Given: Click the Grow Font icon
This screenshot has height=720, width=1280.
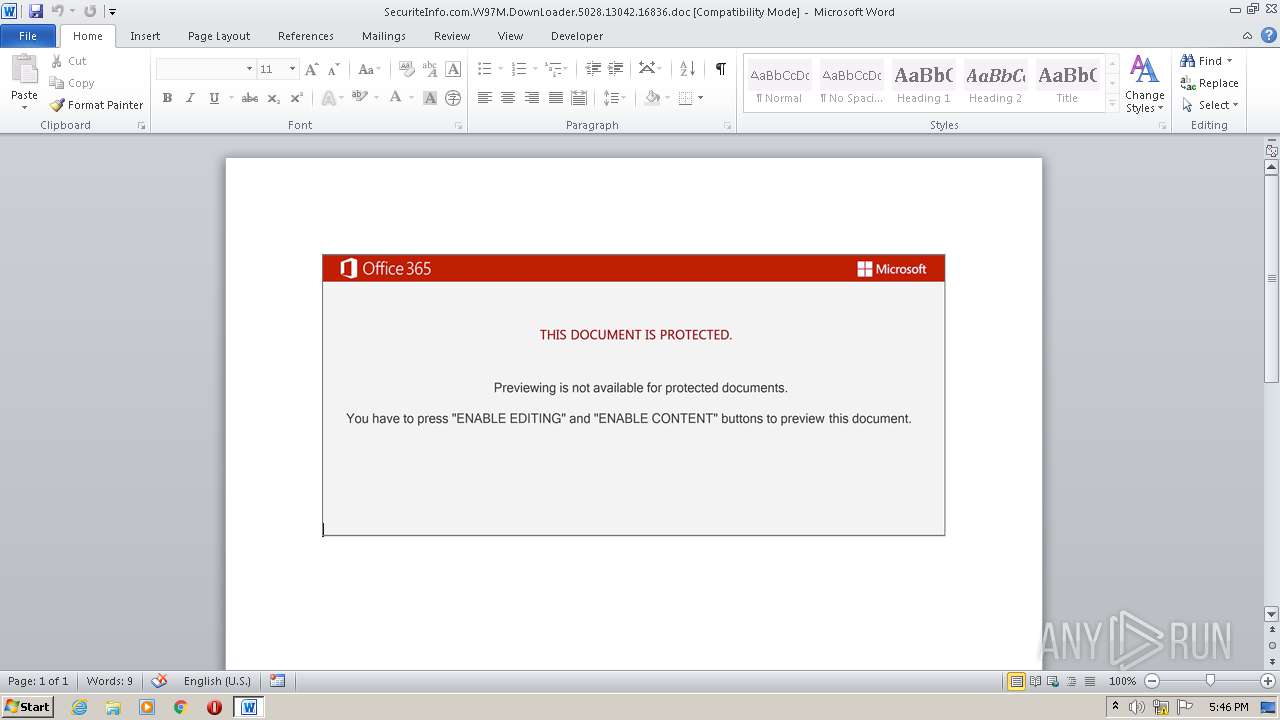Looking at the screenshot, I should [x=311, y=69].
